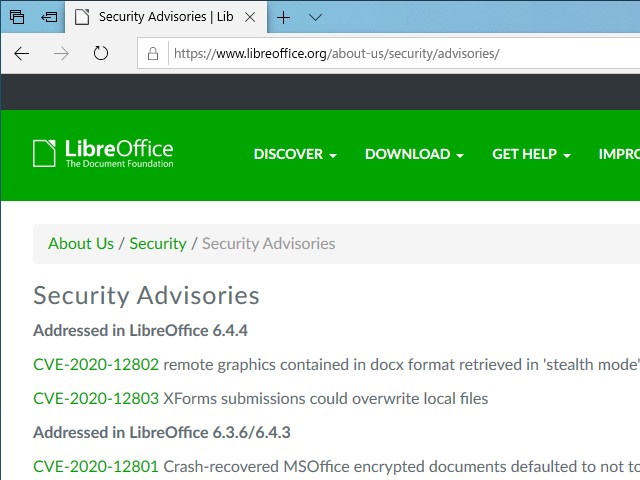This screenshot has width=640, height=480.
Task: Click the browser Back arrow
Action: (22, 53)
